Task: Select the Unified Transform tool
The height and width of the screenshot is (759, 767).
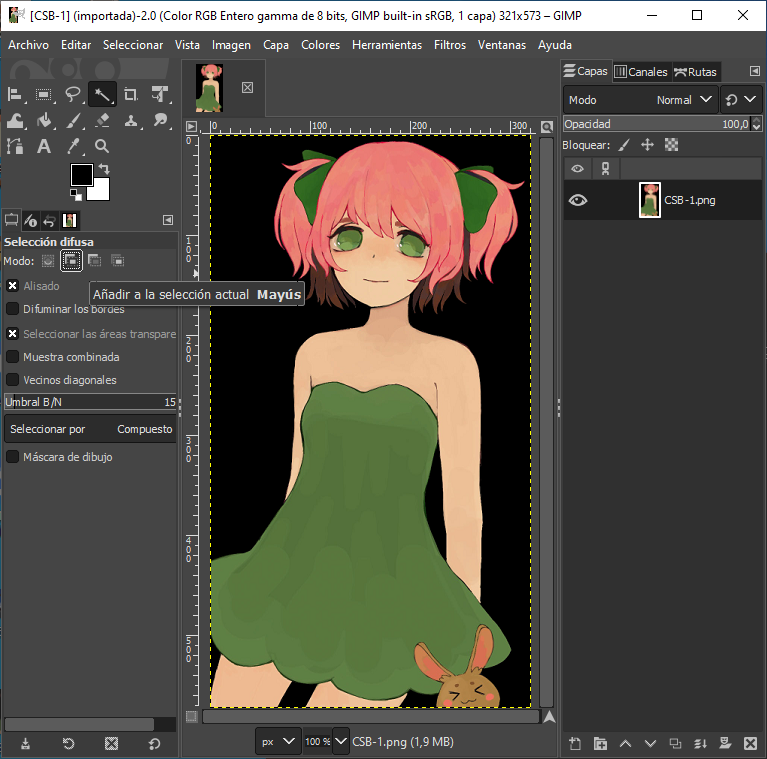Action: [x=160, y=94]
